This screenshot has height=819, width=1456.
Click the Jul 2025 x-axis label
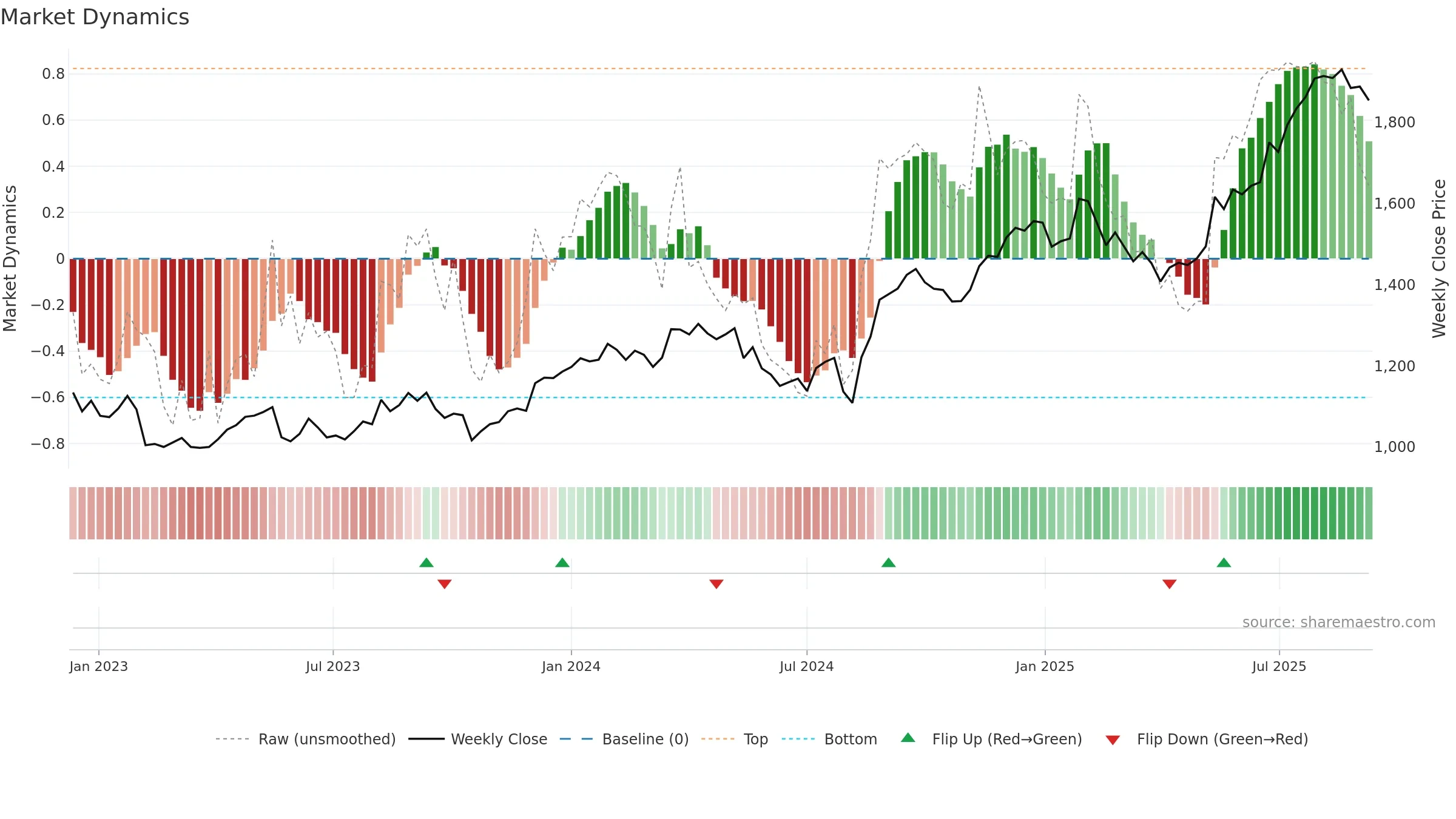click(1279, 666)
